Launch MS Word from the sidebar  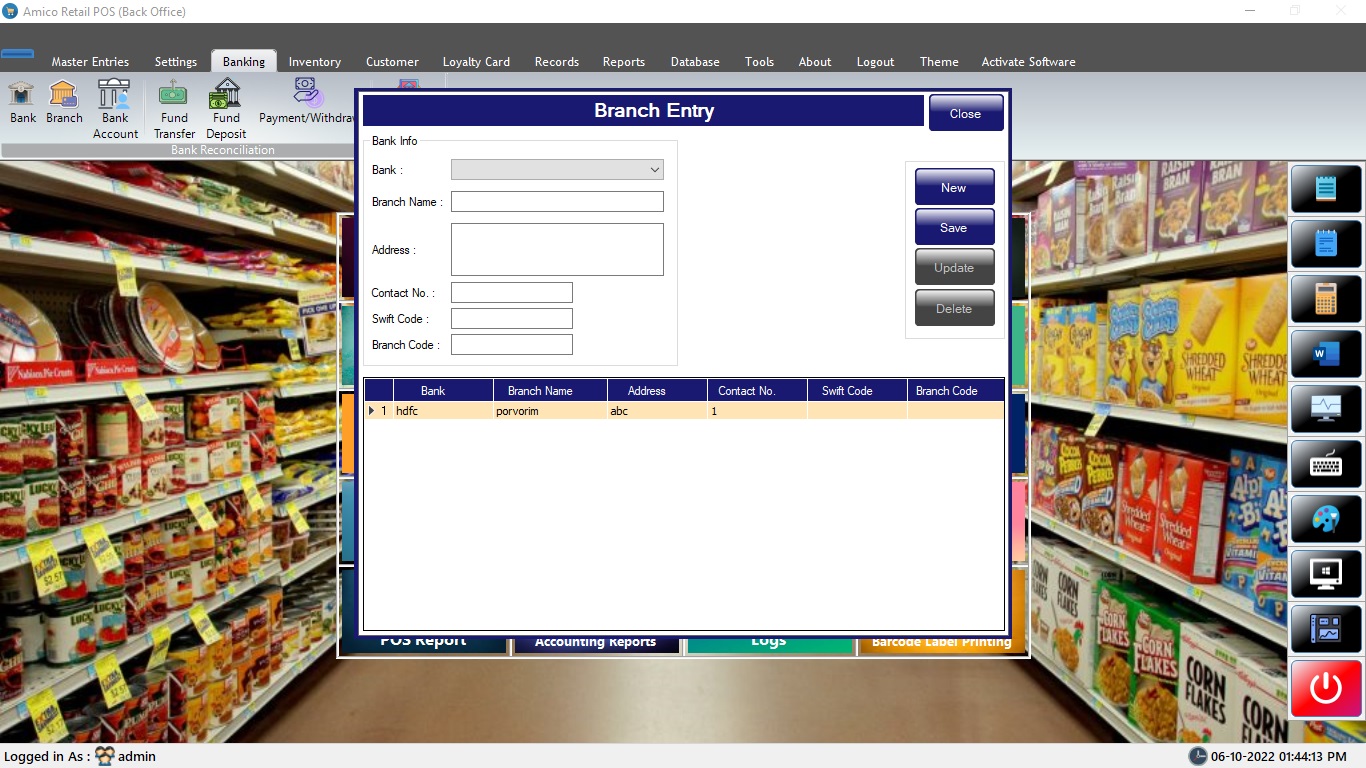coord(1326,354)
